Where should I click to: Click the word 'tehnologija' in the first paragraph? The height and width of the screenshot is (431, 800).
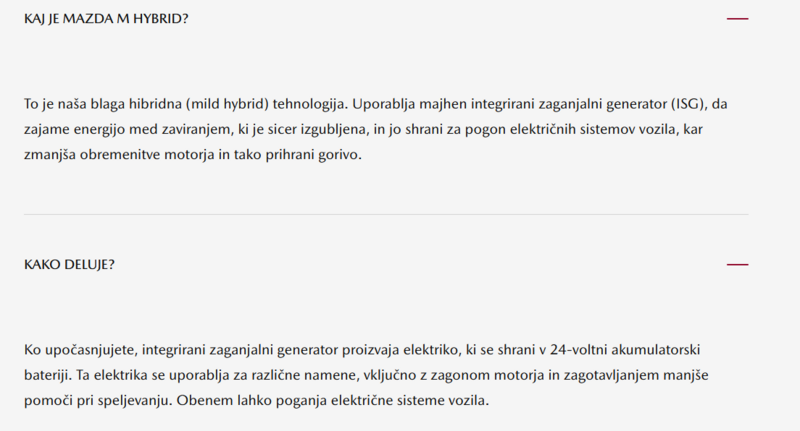(x=307, y=103)
